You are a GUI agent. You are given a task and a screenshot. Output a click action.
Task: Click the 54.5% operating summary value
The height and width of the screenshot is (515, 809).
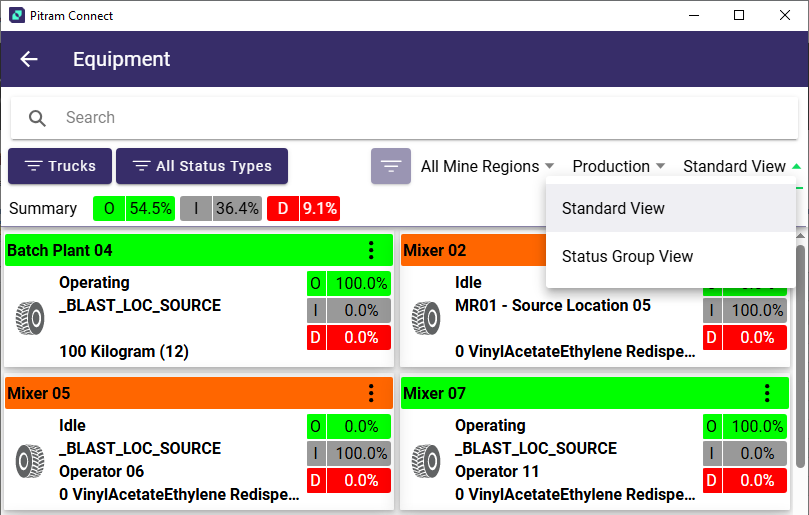point(150,208)
